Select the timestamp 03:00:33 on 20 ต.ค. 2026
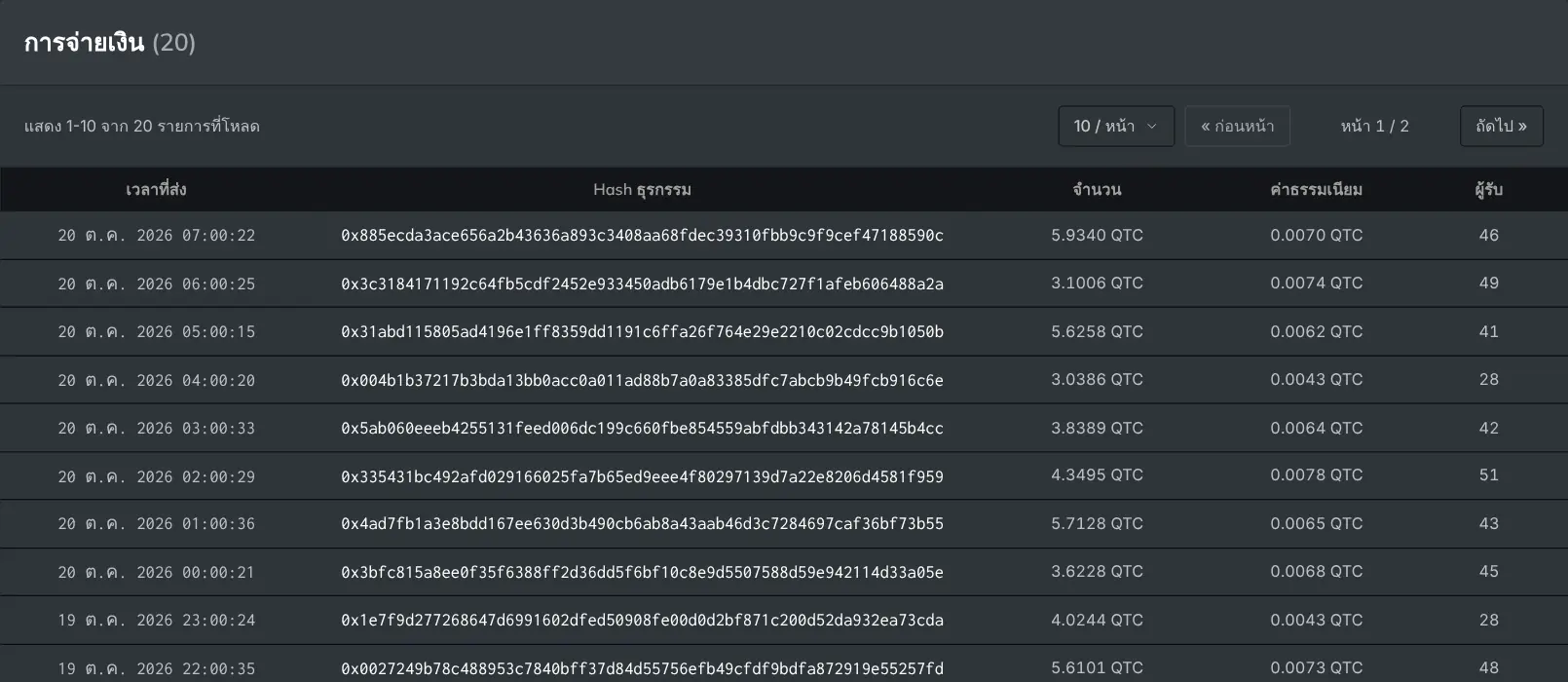The width and height of the screenshot is (1568, 682). (156, 428)
